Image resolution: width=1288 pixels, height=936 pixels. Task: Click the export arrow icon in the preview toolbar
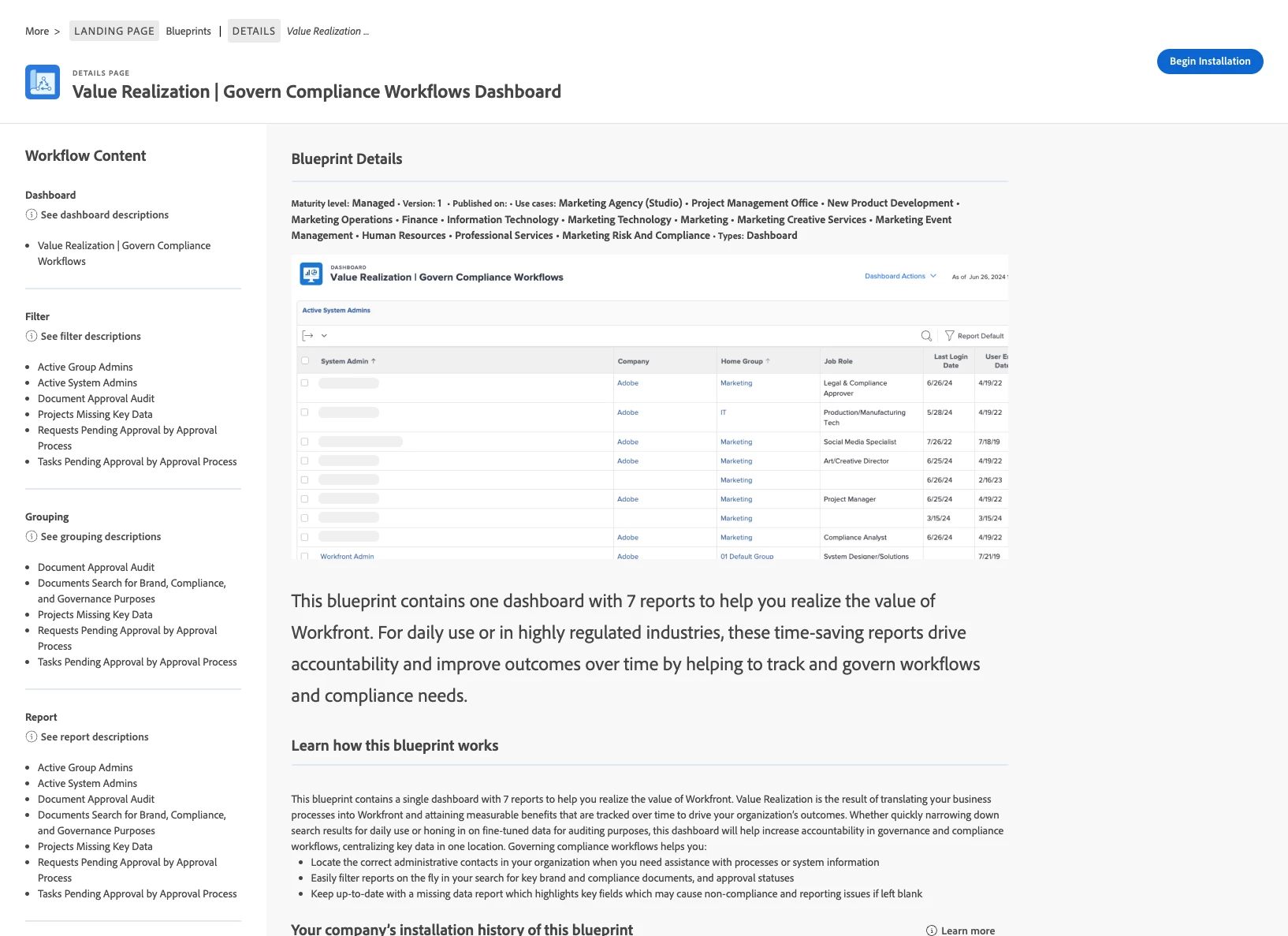[307, 336]
